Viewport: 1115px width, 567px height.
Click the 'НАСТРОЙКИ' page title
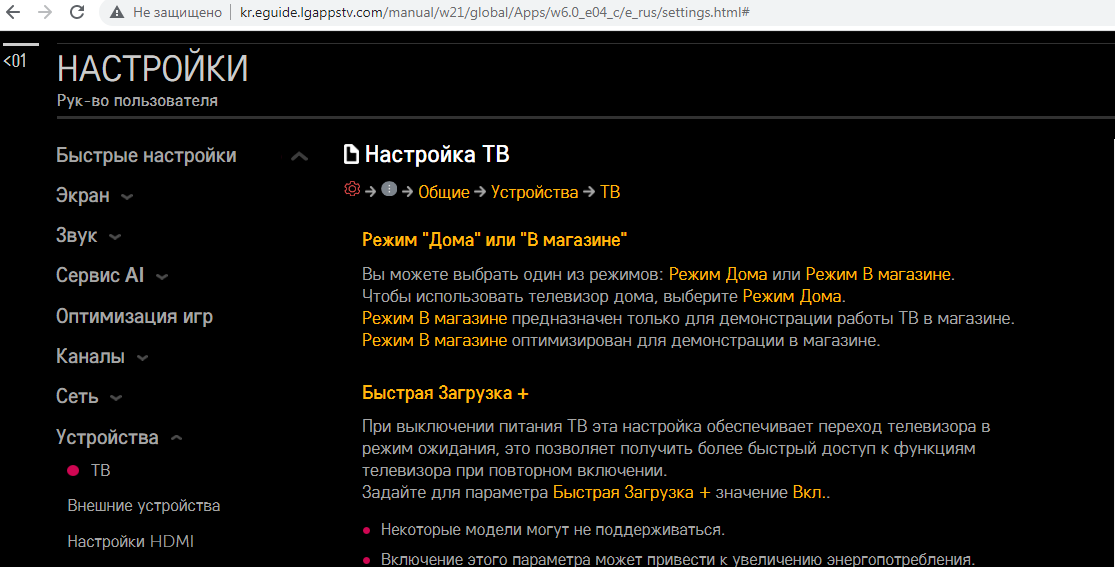[x=152, y=69]
